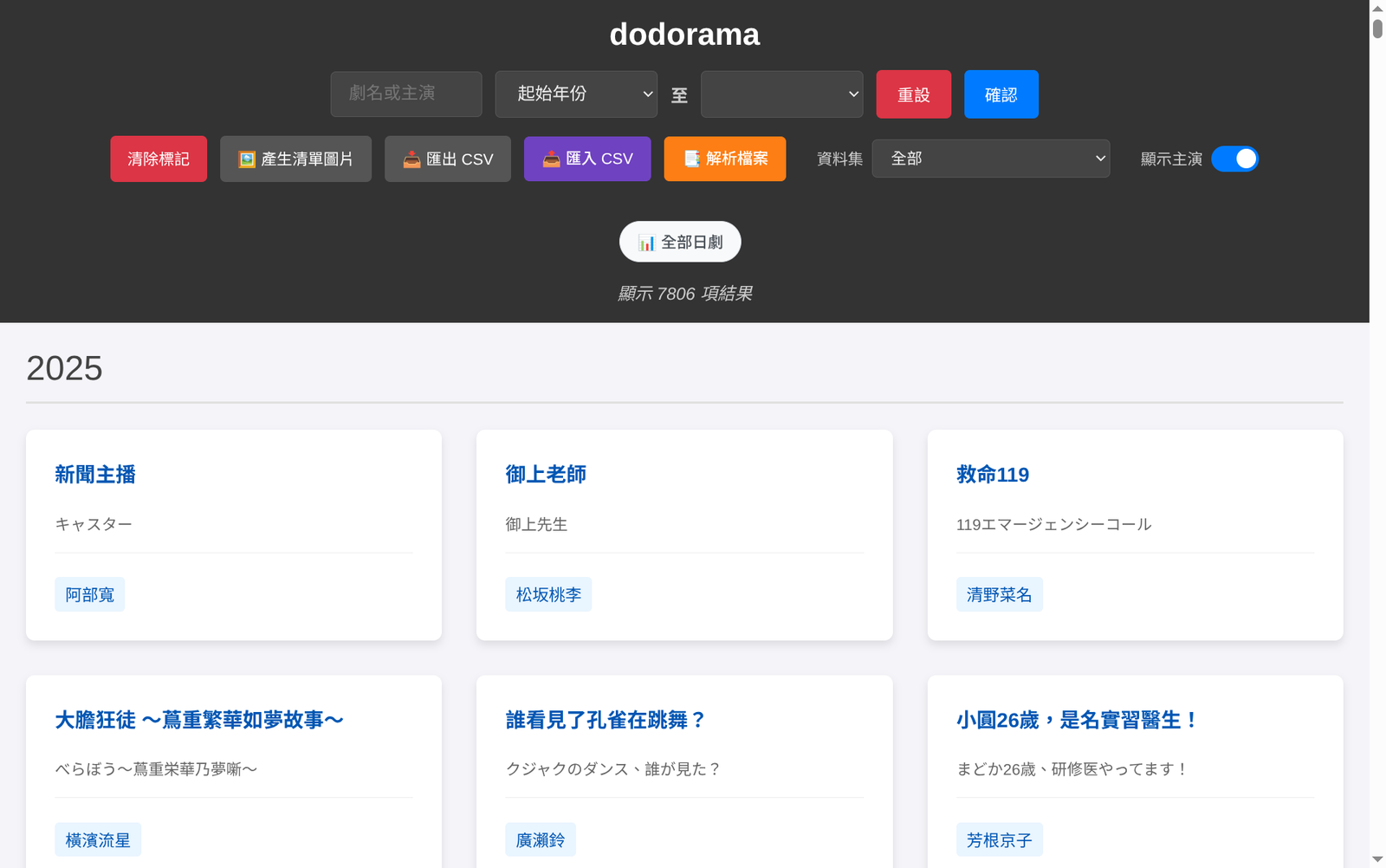Click the 2025 year heading
The height and width of the screenshot is (868, 1386).
pos(64,368)
